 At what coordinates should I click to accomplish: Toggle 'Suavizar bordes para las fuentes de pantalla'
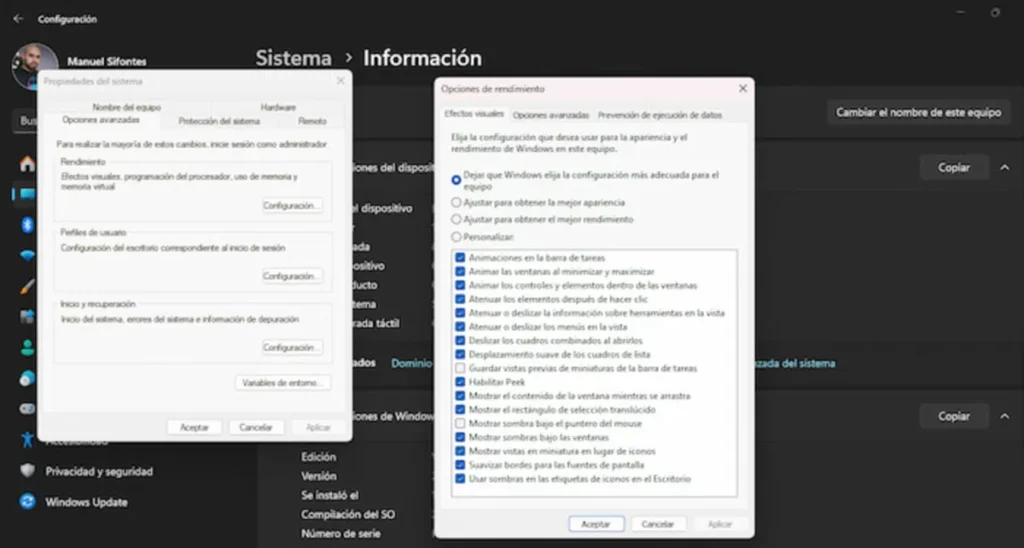[460, 465]
